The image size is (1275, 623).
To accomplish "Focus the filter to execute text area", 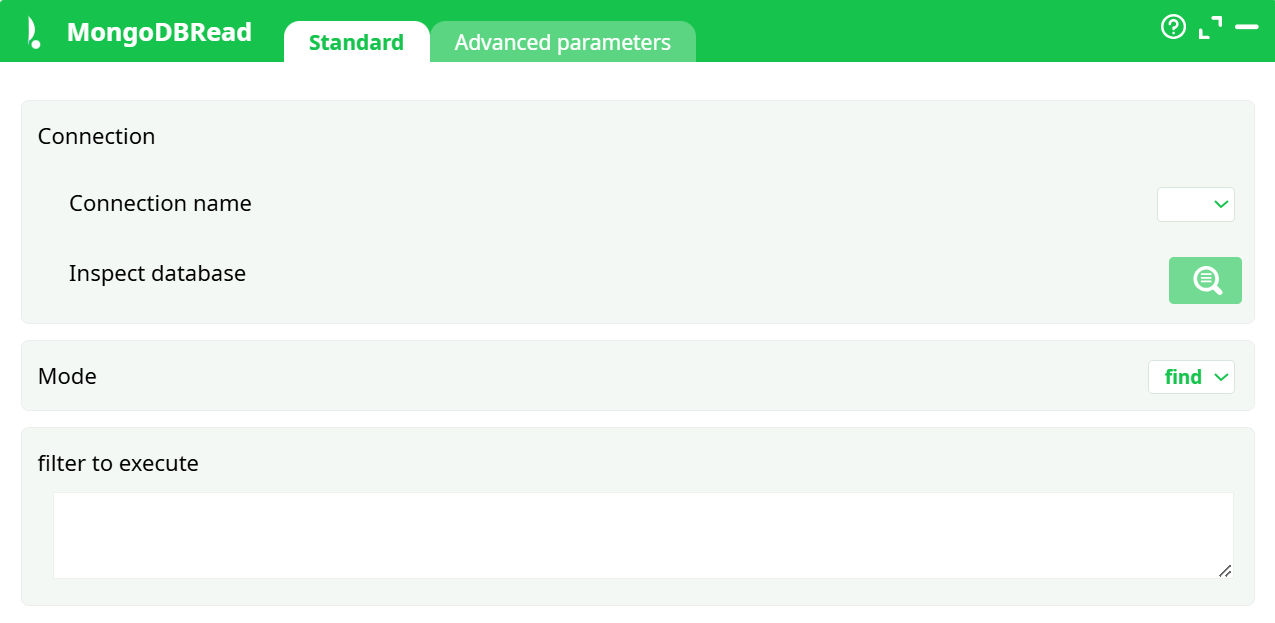I will 642,535.
